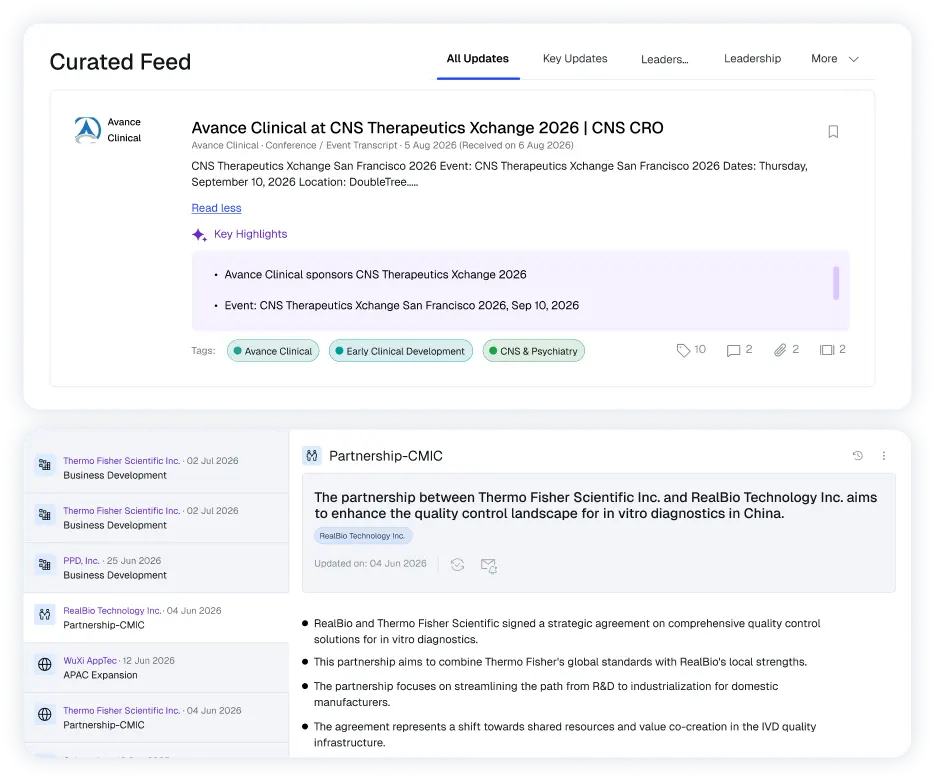This screenshot has height=781, width=935.
Task: Open the history clock icon
Action: pos(857,455)
